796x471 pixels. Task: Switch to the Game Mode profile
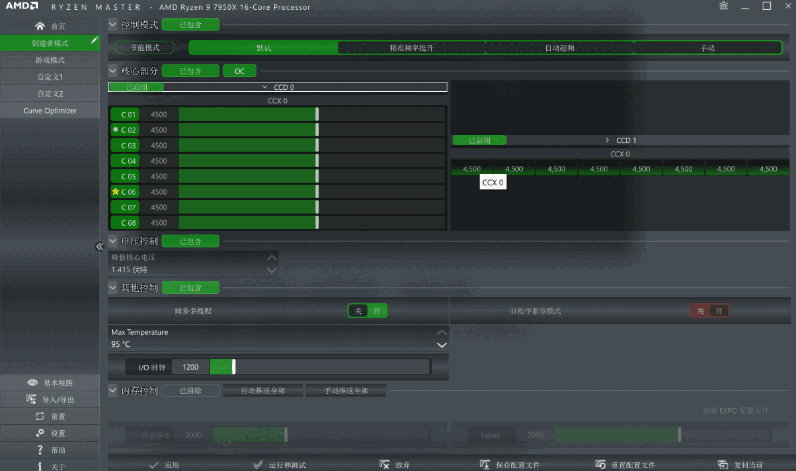(x=50, y=59)
